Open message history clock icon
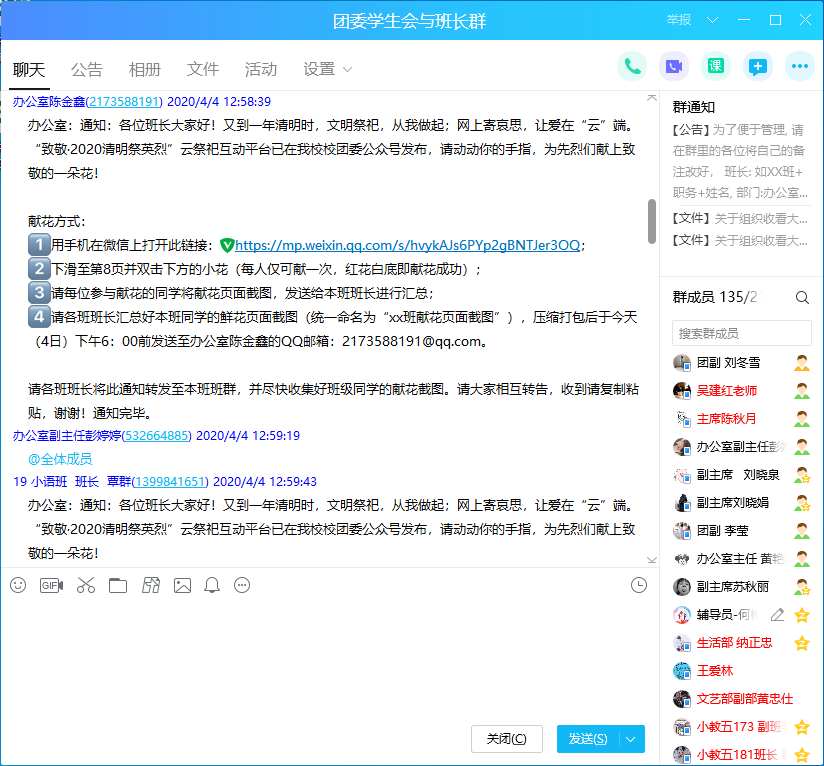This screenshot has width=824, height=766. (639, 586)
